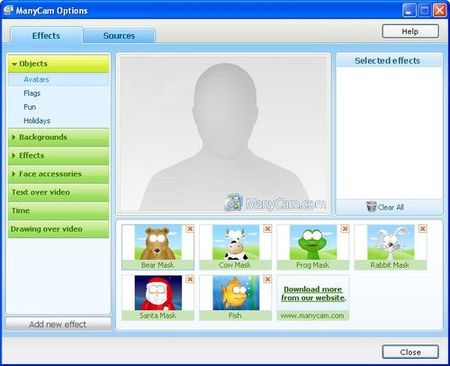Click the trash can icon beside Clear All
This screenshot has height=366, width=450.
371,207
